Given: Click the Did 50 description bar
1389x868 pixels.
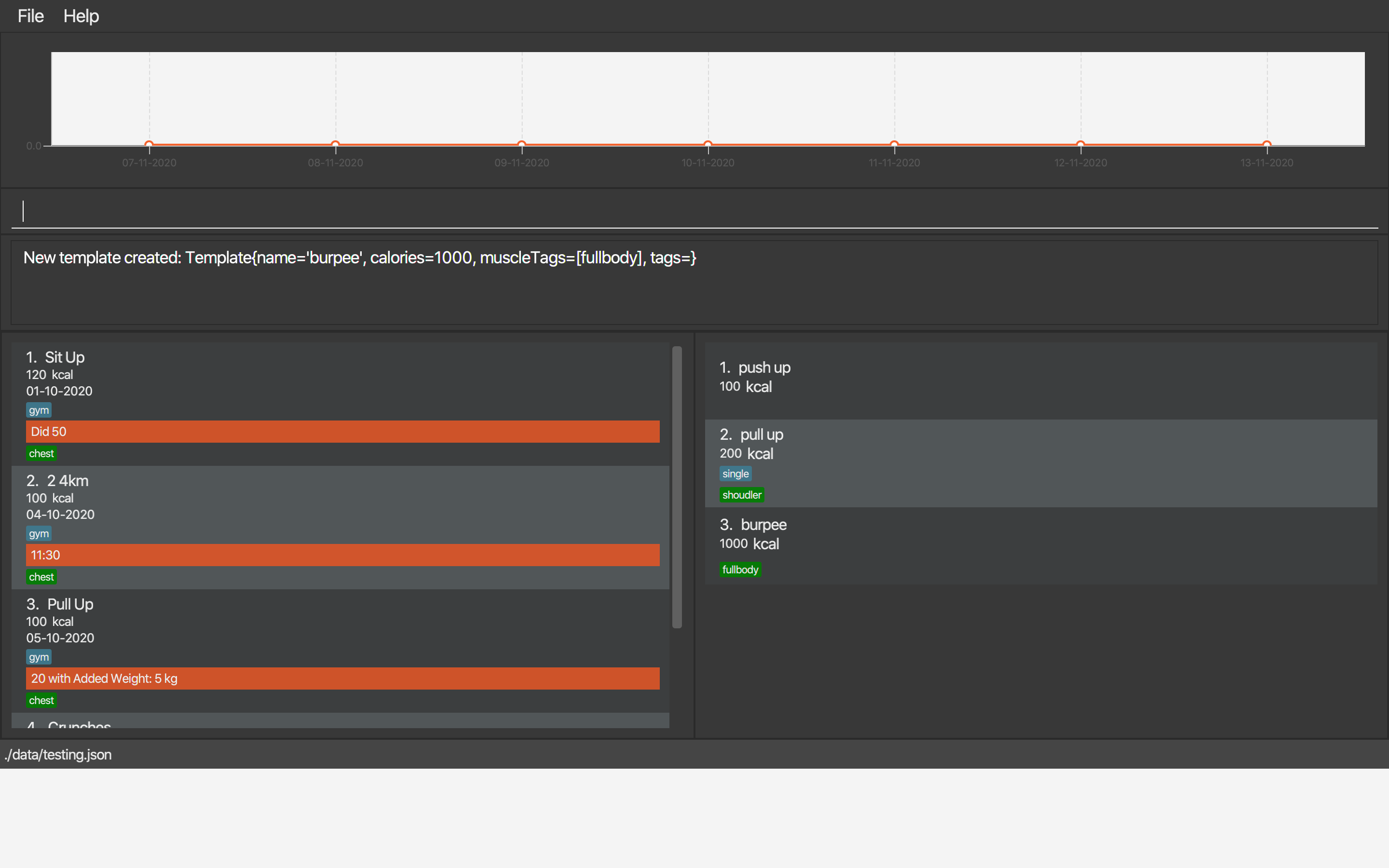Looking at the screenshot, I should point(342,432).
